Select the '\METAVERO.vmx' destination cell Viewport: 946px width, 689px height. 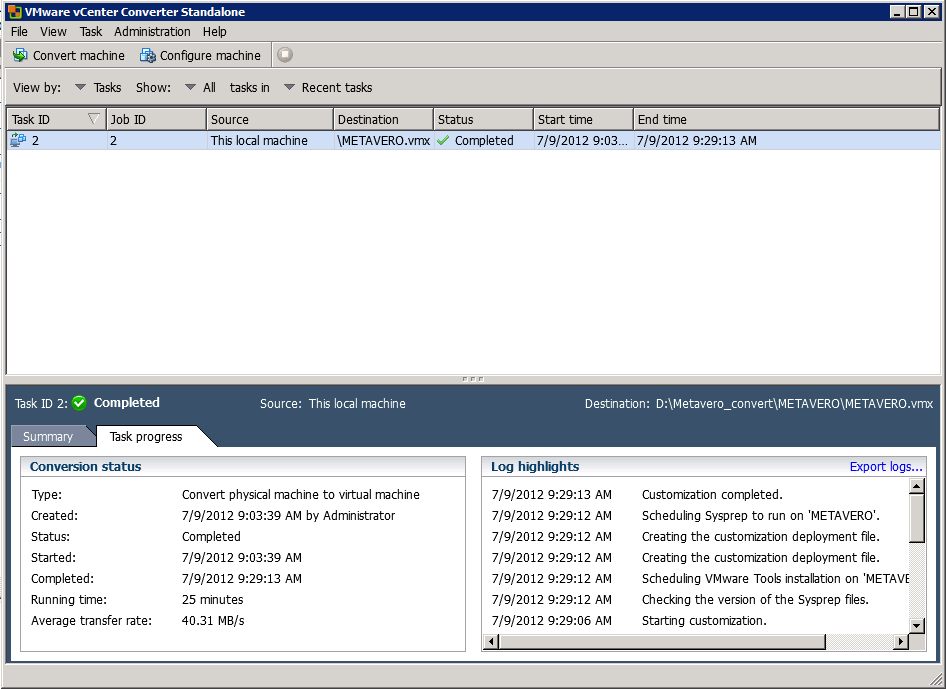[383, 141]
